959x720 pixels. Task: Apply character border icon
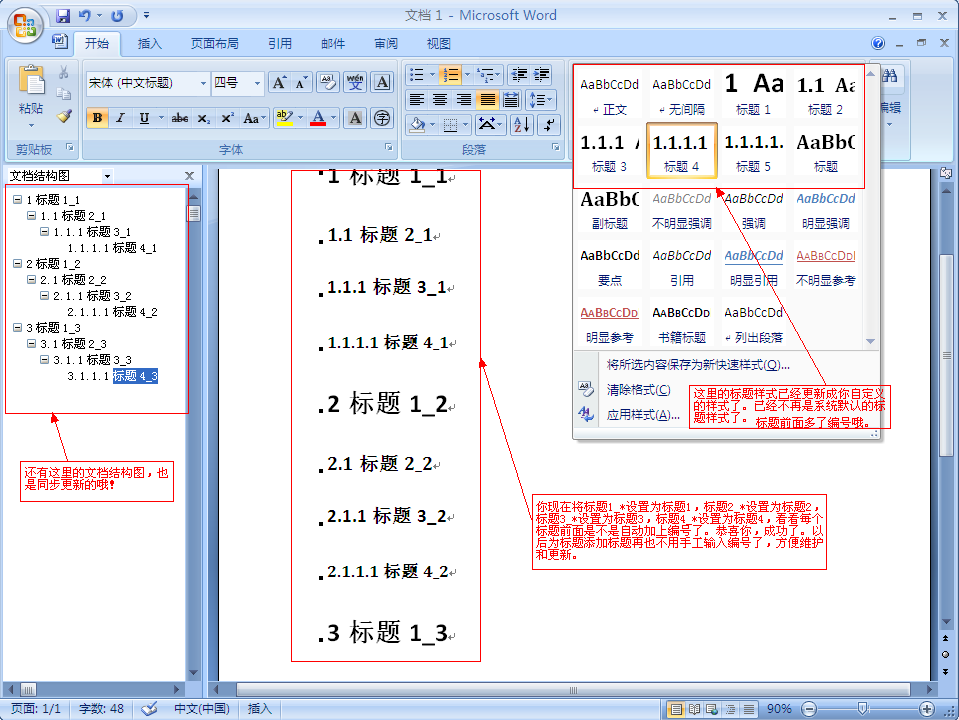[382, 83]
